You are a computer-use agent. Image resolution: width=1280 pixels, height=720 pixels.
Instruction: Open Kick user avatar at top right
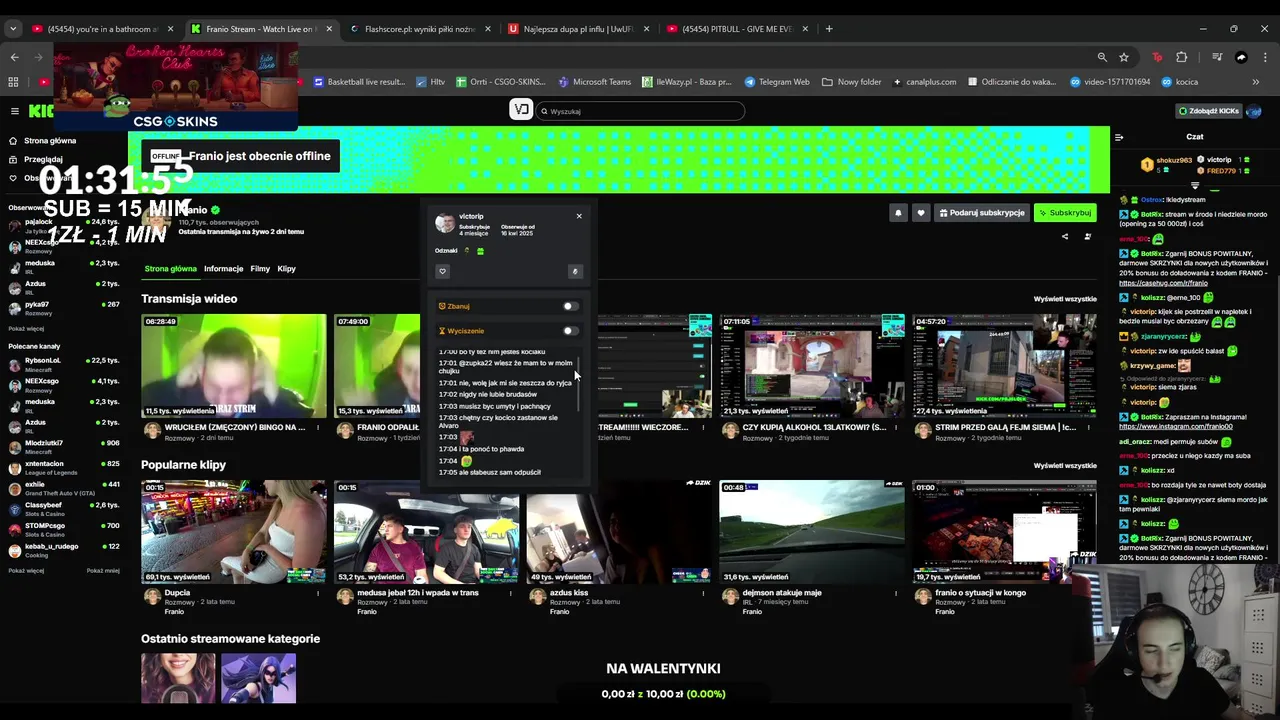(1254, 111)
